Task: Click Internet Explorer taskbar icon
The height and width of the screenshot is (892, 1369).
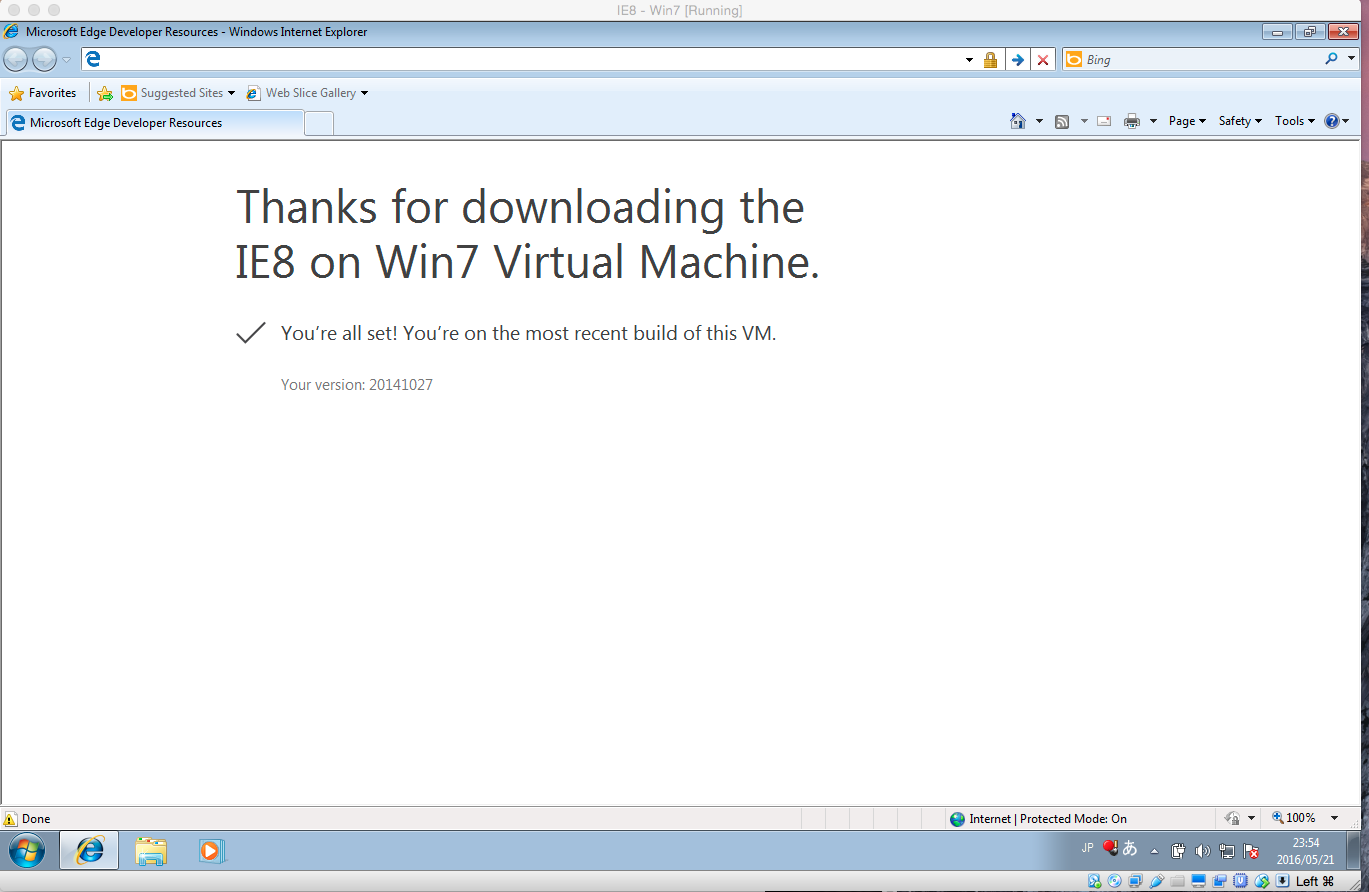Action: 90,851
